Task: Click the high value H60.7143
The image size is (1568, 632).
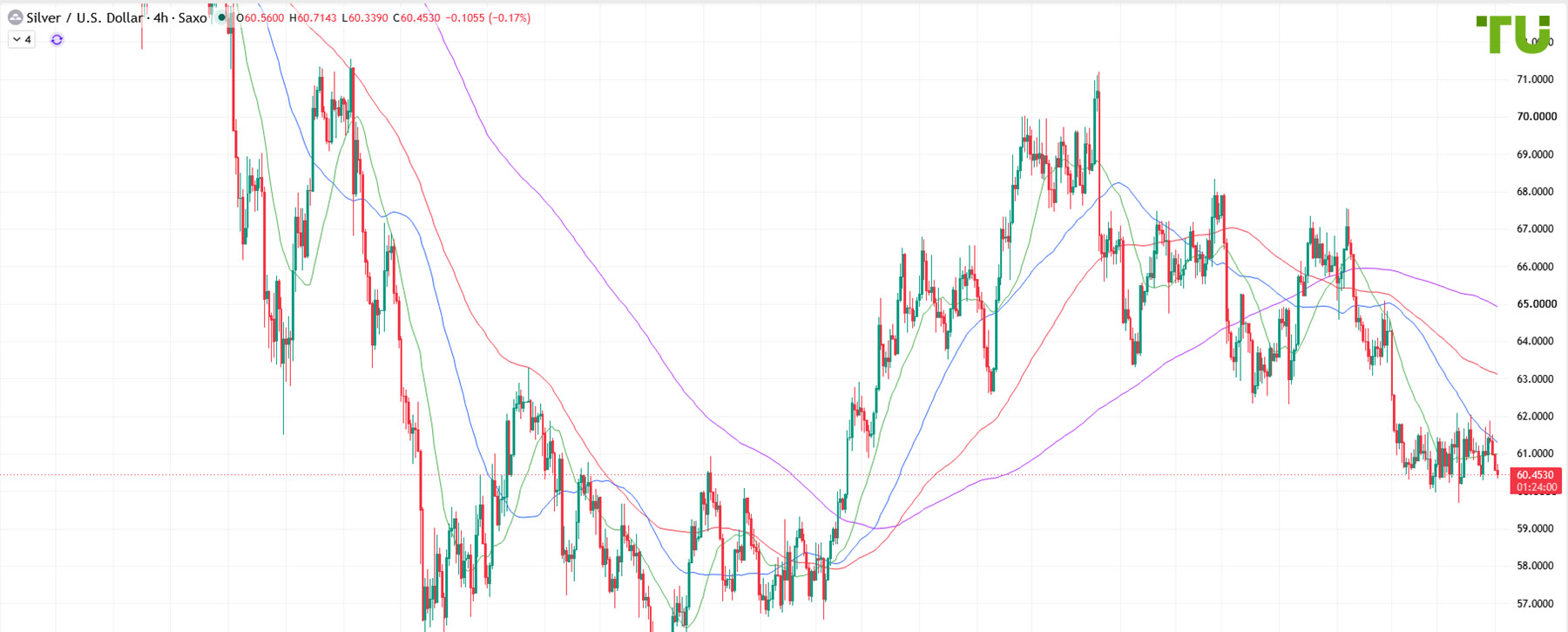Action: pos(313,17)
